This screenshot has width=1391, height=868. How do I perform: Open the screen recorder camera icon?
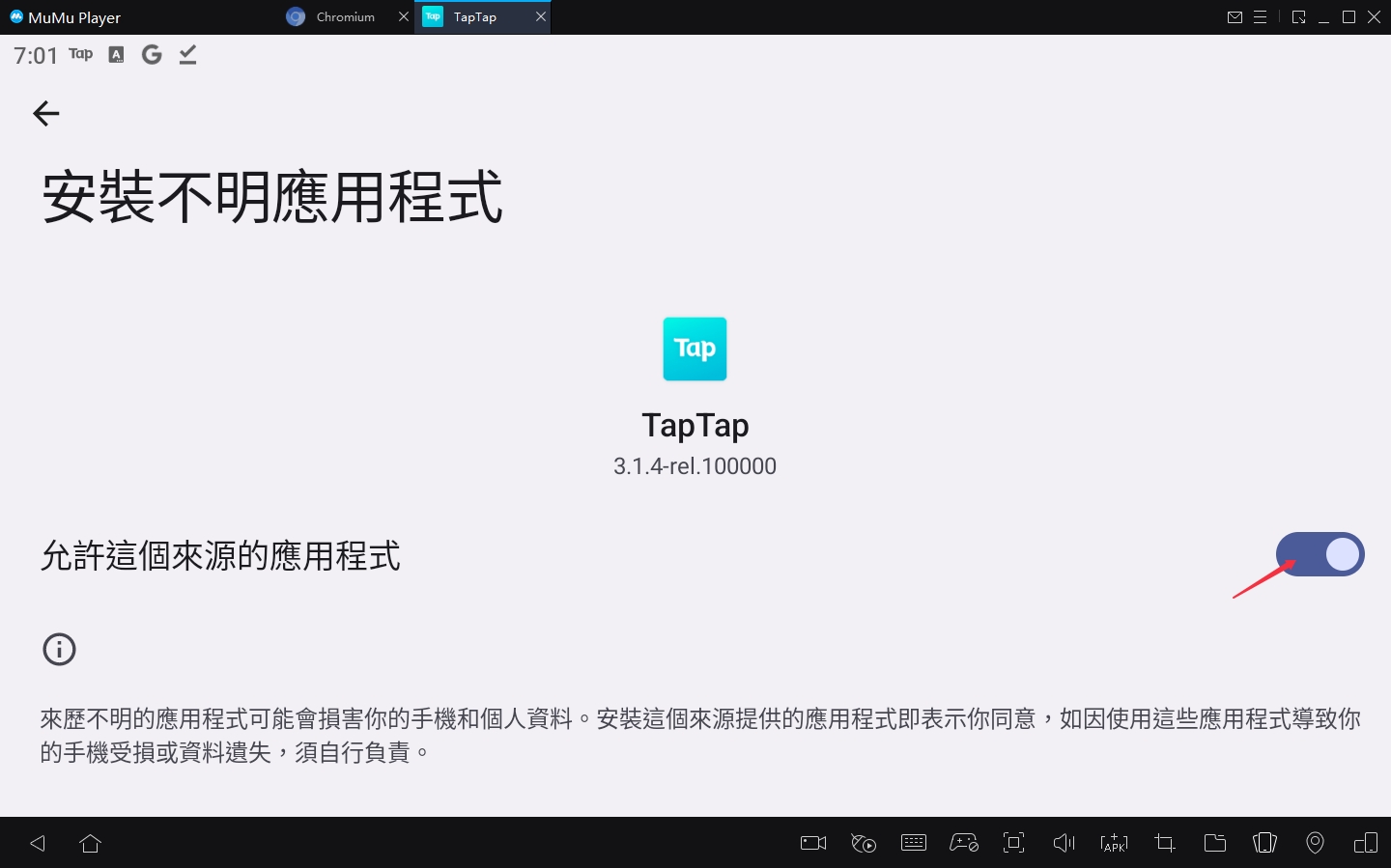tap(813, 843)
